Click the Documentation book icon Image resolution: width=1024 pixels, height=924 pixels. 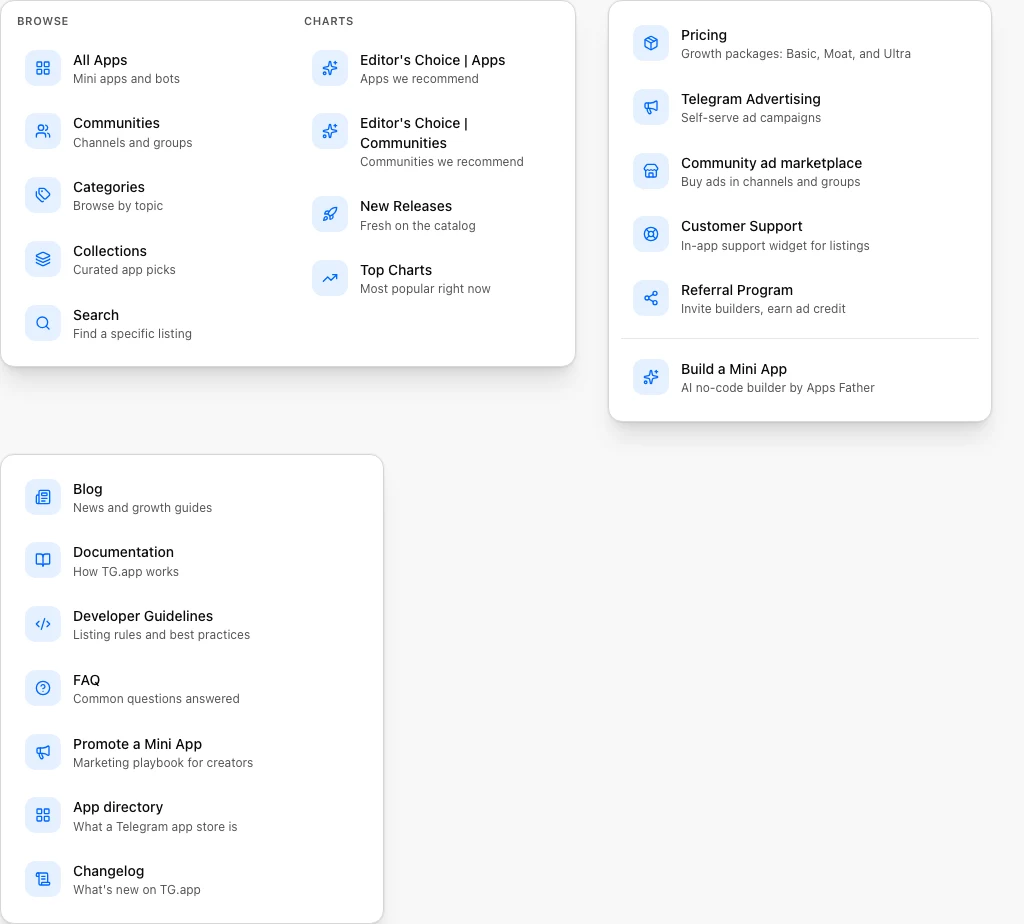pos(43,560)
